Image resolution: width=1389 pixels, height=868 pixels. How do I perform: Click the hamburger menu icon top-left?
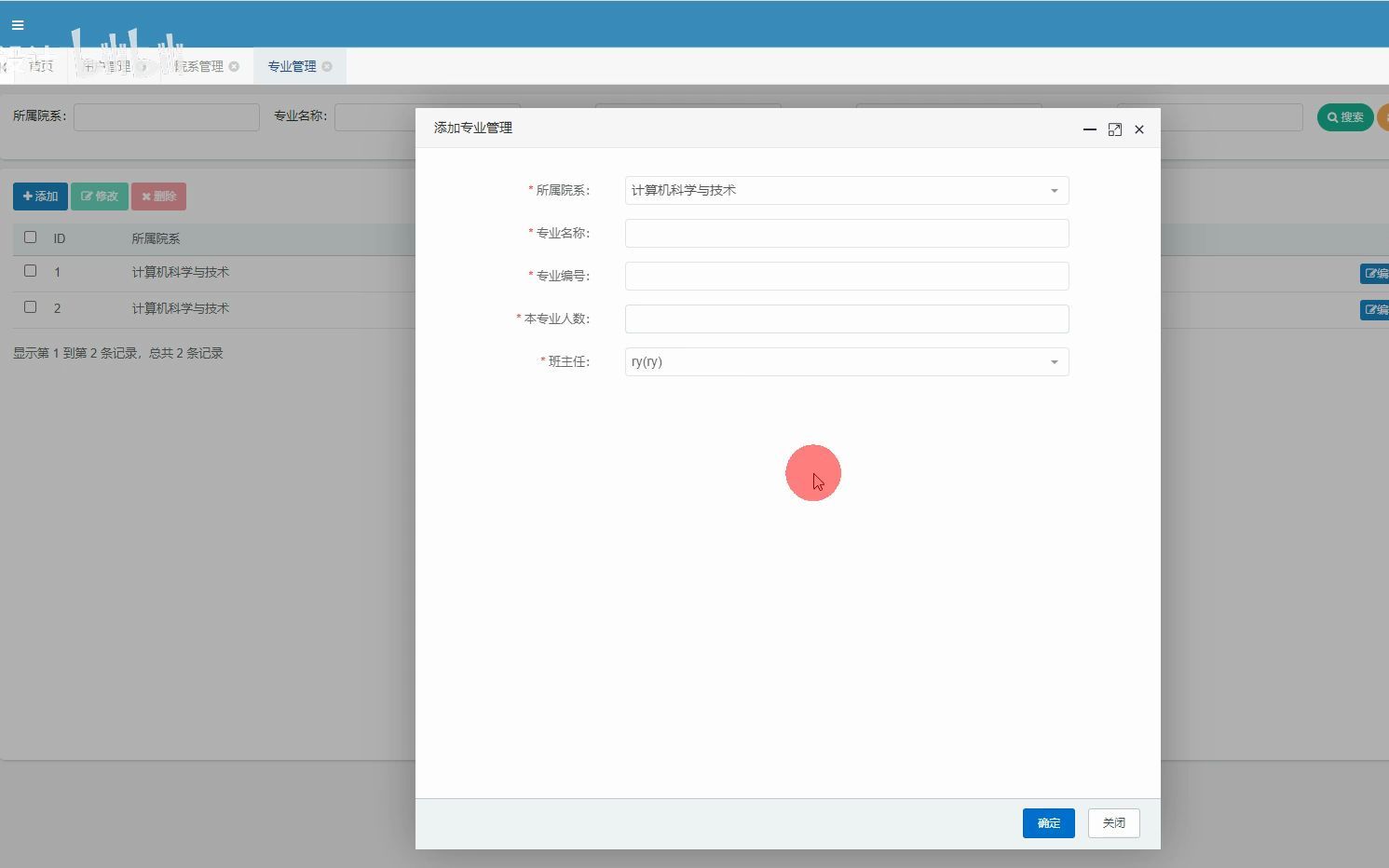pos(17,25)
